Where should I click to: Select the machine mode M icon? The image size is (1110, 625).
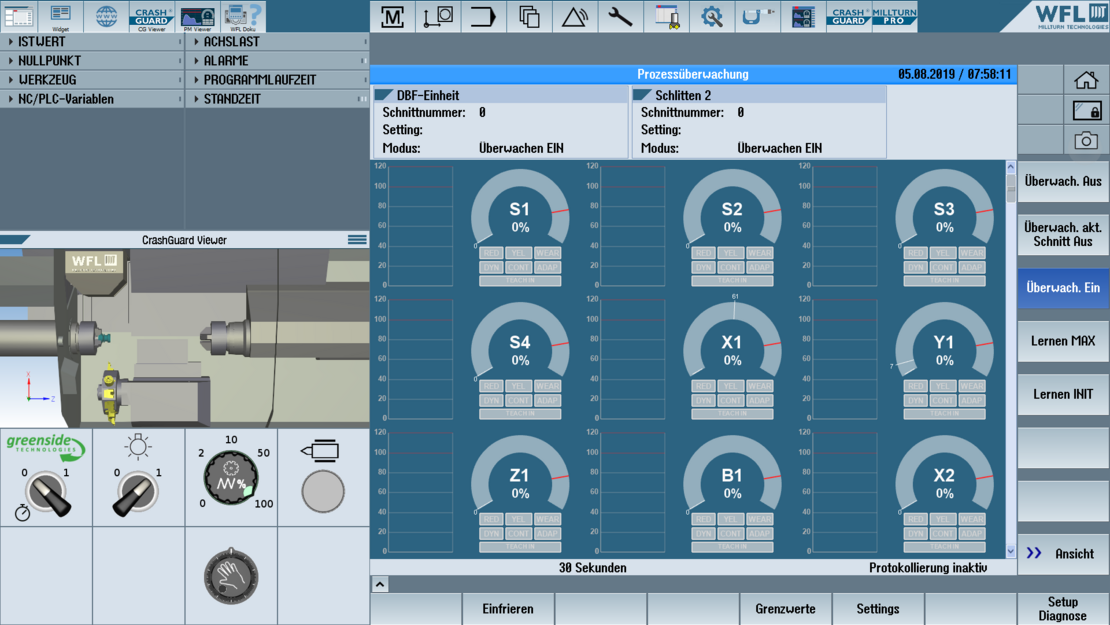pos(393,16)
